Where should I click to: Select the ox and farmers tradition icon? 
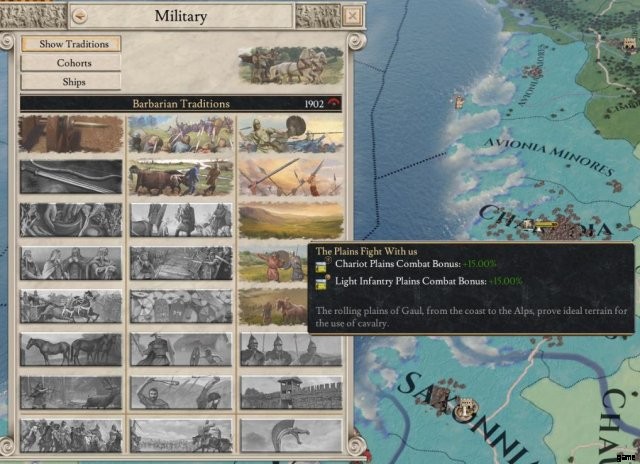click(x=181, y=177)
